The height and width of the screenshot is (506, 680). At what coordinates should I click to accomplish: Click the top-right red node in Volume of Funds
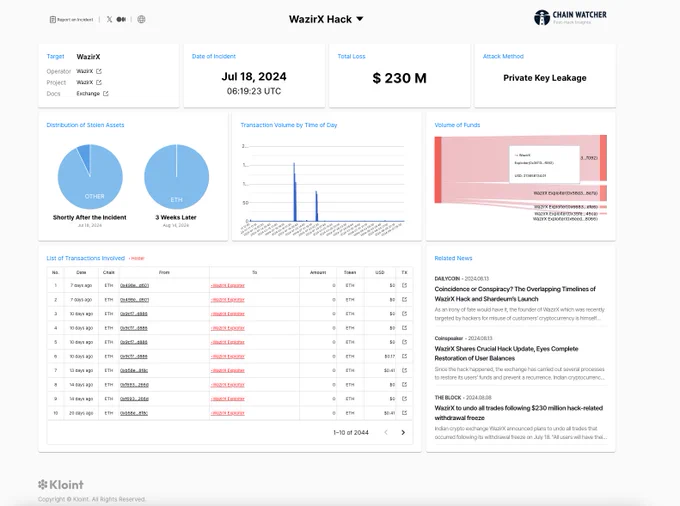tap(603, 158)
